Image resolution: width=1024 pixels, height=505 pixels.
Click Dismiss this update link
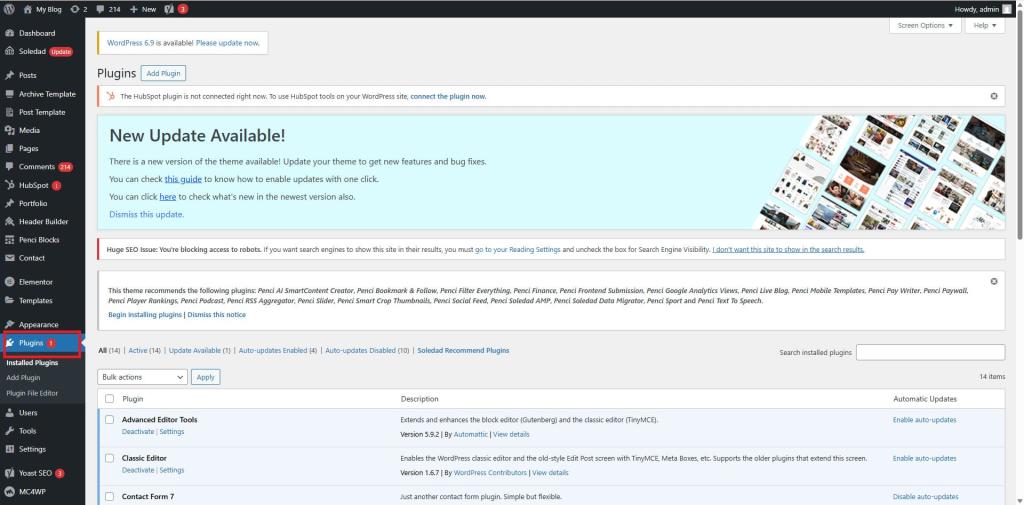[x=146, y=214]
